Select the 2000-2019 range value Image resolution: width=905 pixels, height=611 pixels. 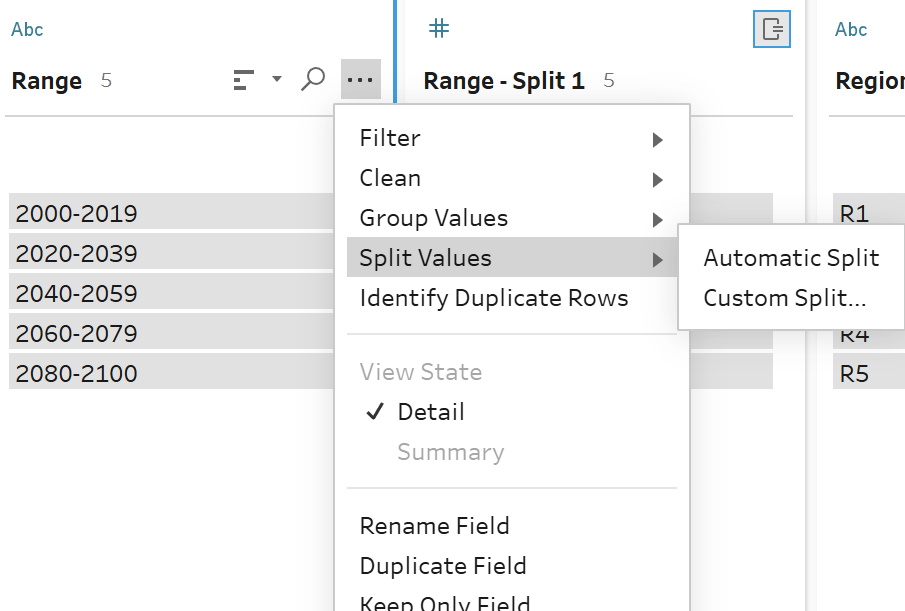(77, 213)
